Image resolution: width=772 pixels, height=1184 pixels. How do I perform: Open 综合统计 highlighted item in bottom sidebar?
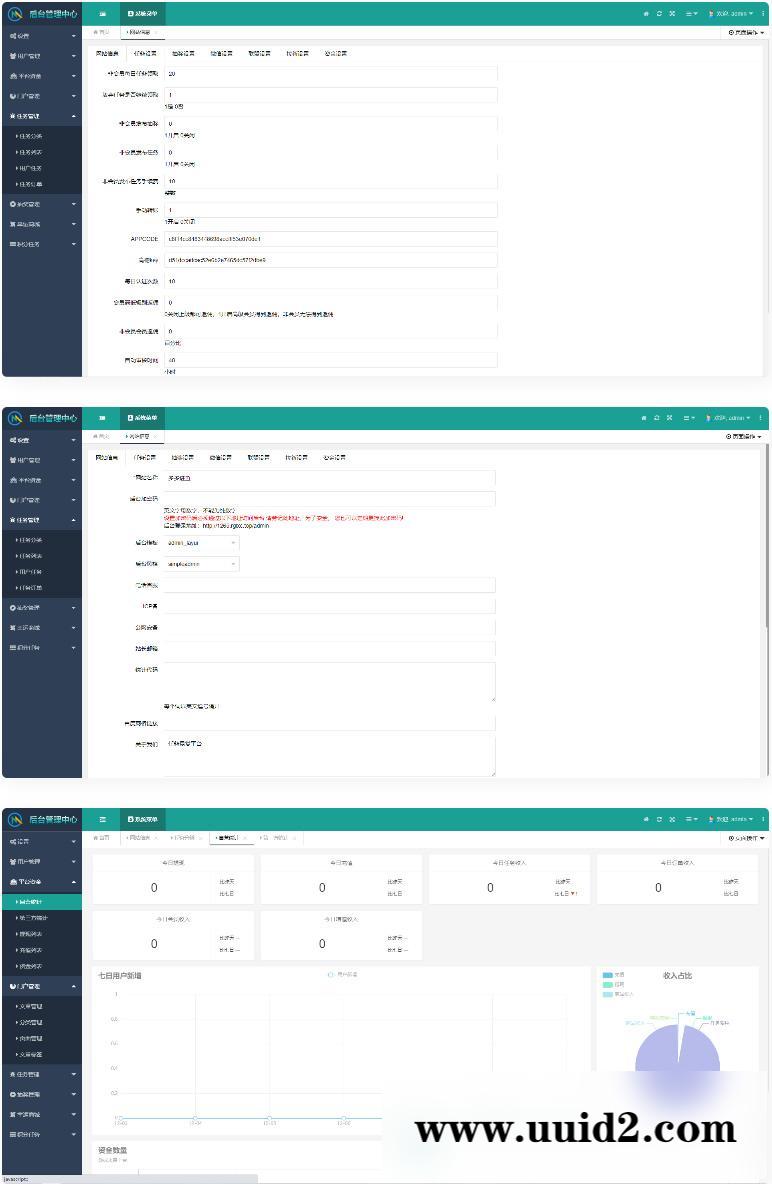click(42, 902)
